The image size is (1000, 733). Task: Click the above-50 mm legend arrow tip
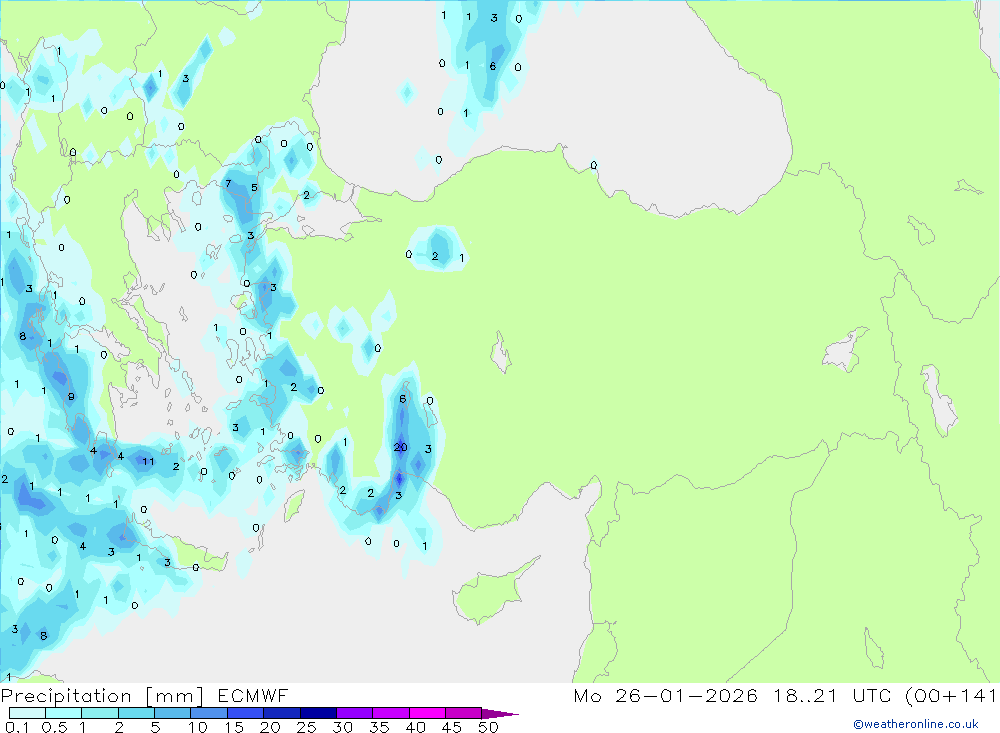point(500,713)
